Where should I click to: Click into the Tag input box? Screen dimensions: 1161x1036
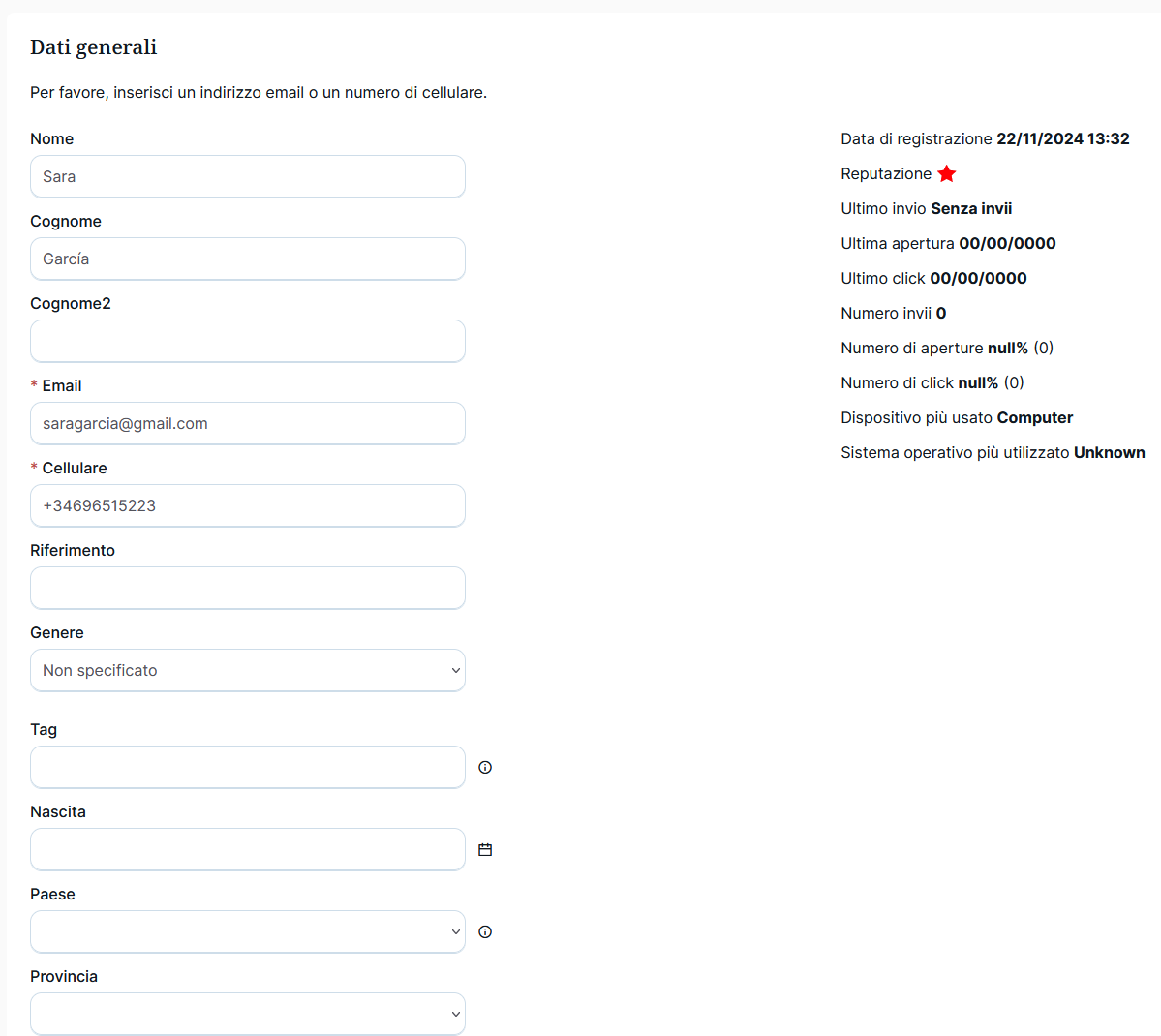point(247,767)
